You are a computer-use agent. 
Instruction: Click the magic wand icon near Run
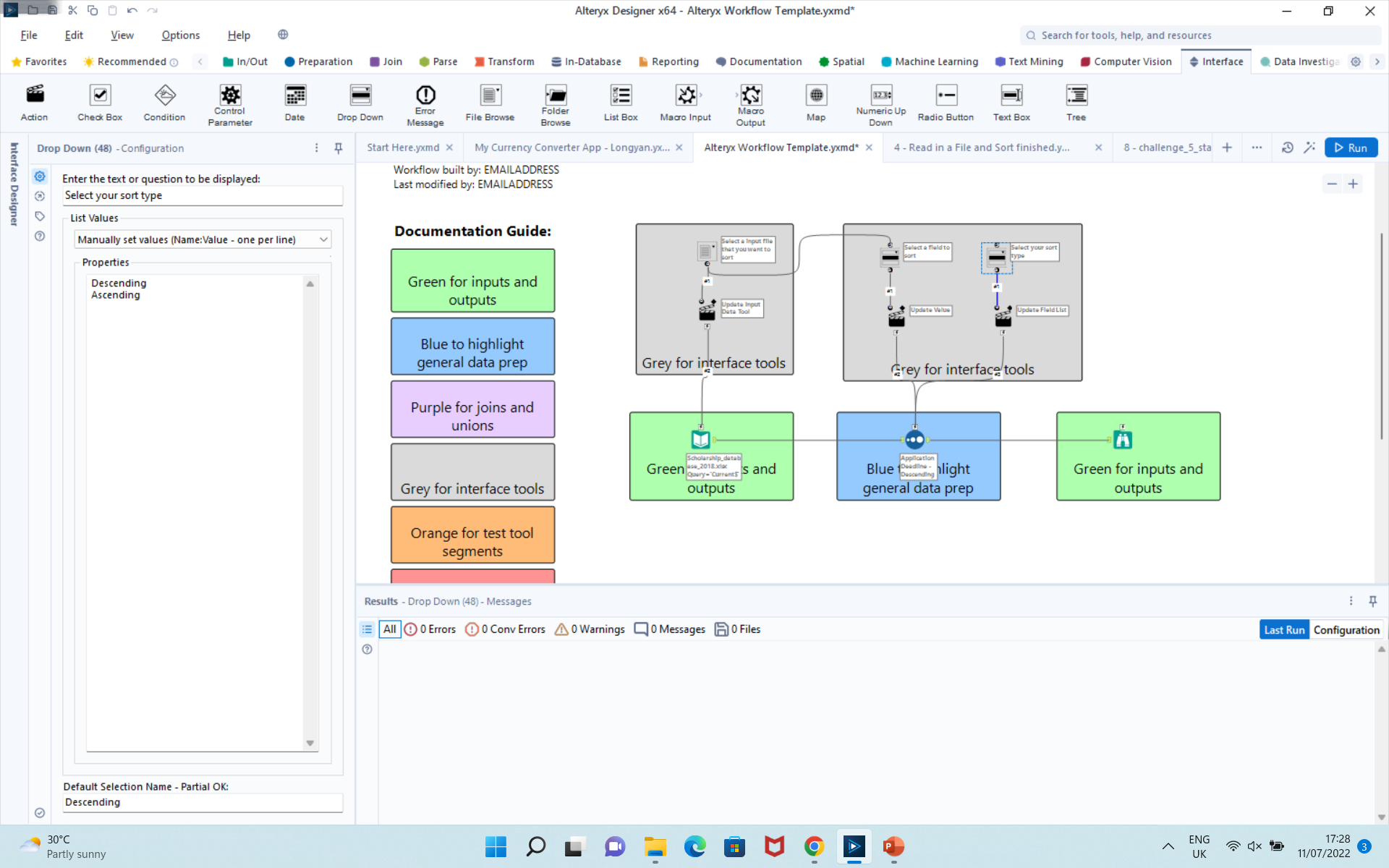pyautogui.click(x=1309, y=148)
